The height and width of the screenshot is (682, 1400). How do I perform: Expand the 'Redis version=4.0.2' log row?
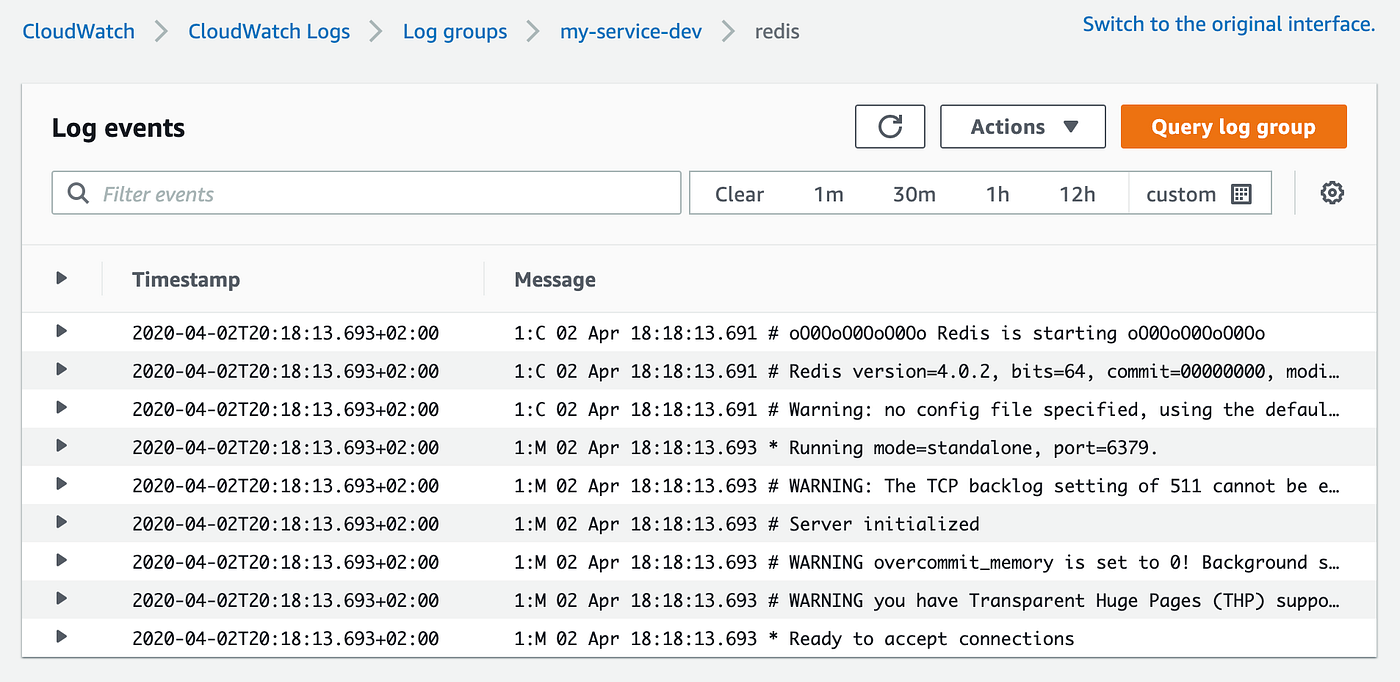[x=62, y=369]
